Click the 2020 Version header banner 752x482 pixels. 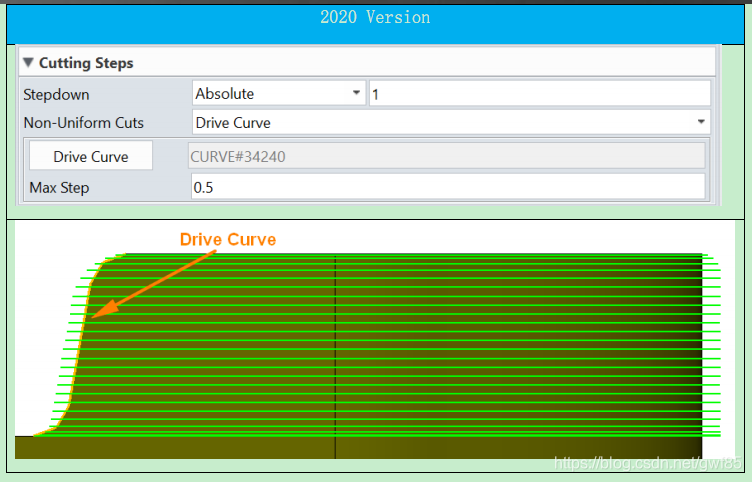pyautogui.click(x=375, y=17)
